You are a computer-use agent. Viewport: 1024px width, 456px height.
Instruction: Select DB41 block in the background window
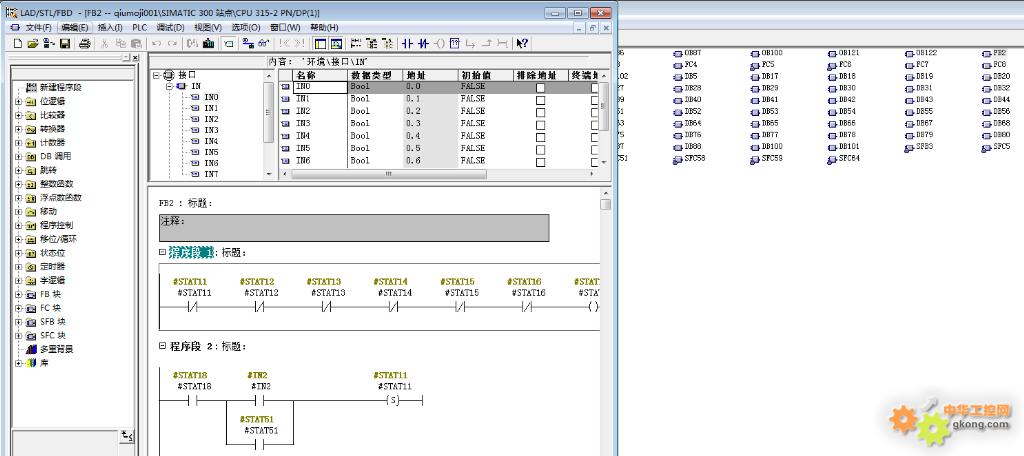point(764,100)
